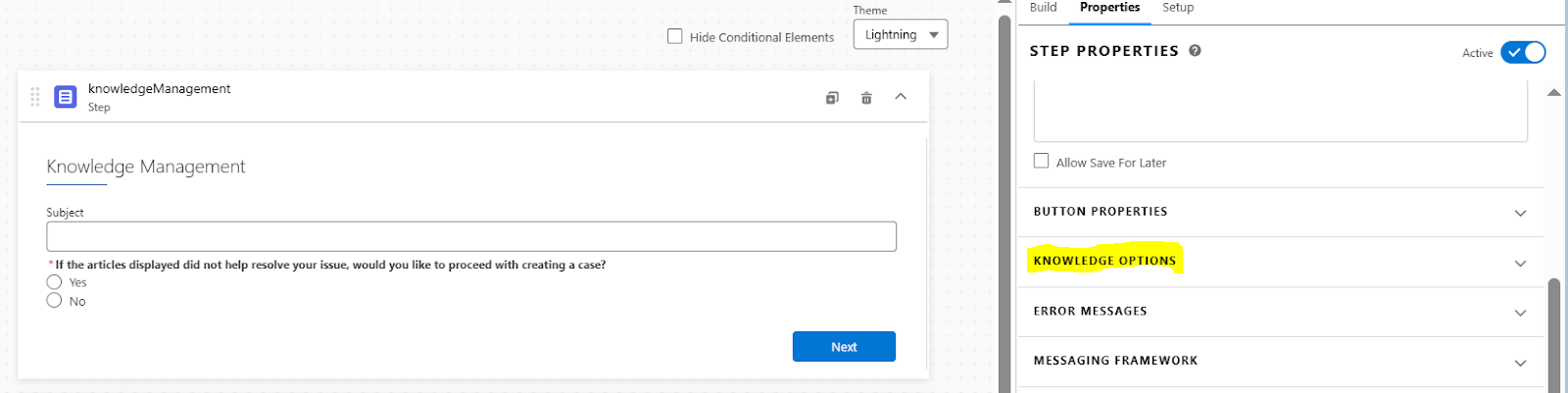
Task: Expand the Knowledge Options section
Action: [1520, 263]
